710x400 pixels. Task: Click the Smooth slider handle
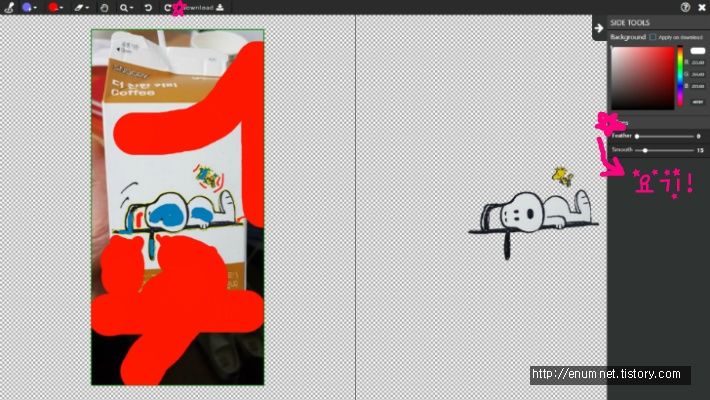point(645,150)
